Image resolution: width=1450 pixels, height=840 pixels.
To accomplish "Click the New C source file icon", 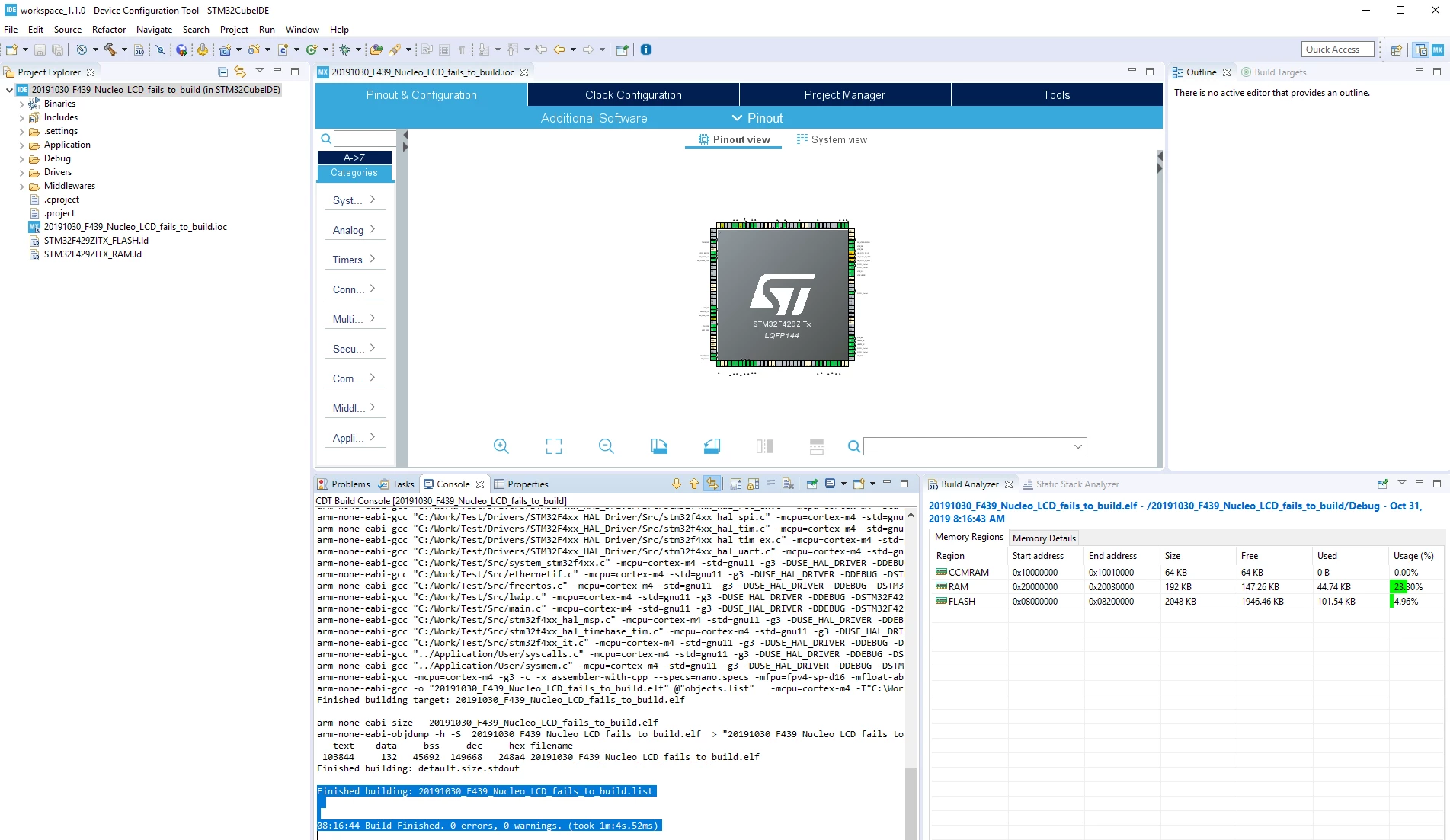I will click(283, 50).
